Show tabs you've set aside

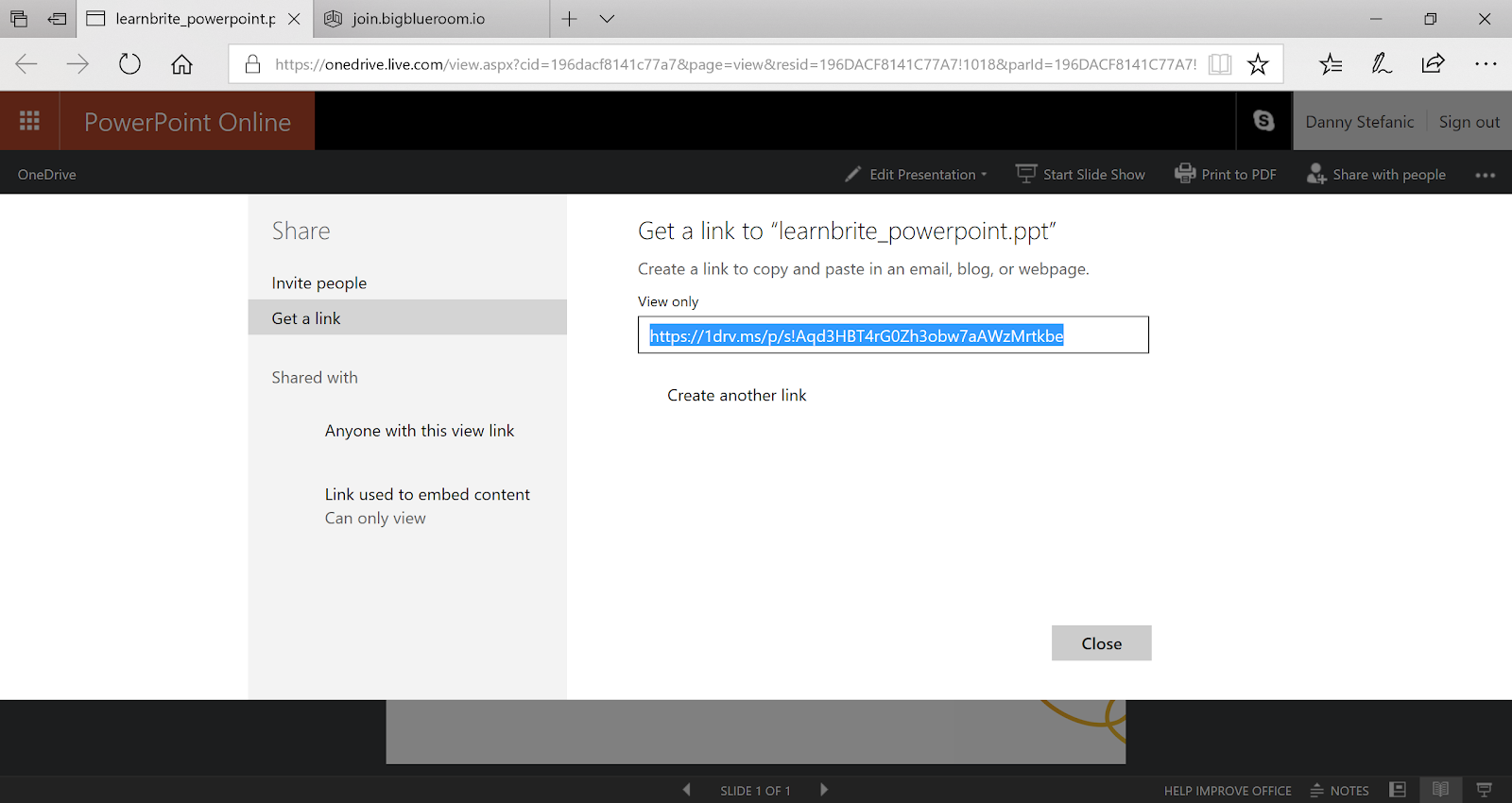tap(19, 19)
